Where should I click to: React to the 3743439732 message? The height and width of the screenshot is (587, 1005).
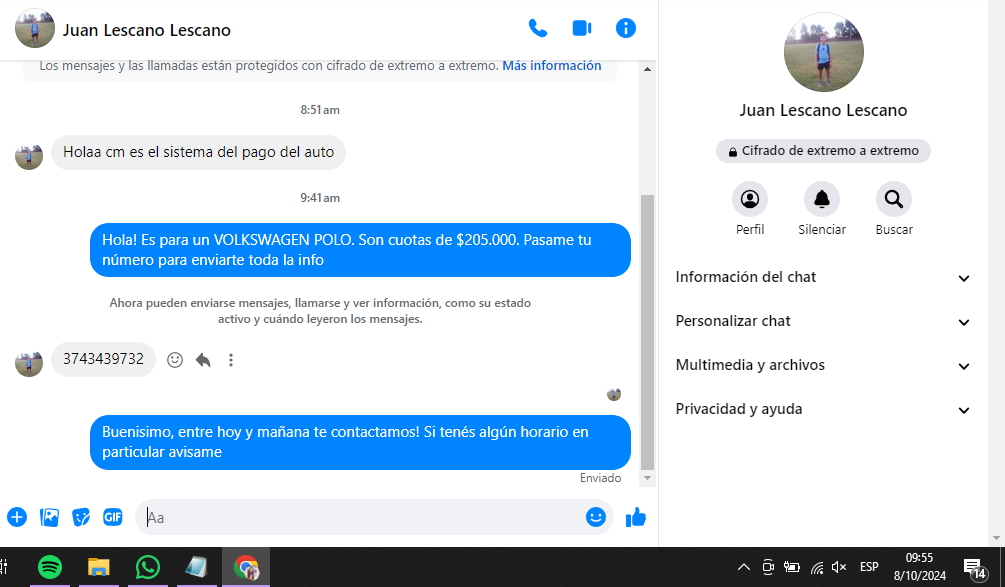[175, 360]
